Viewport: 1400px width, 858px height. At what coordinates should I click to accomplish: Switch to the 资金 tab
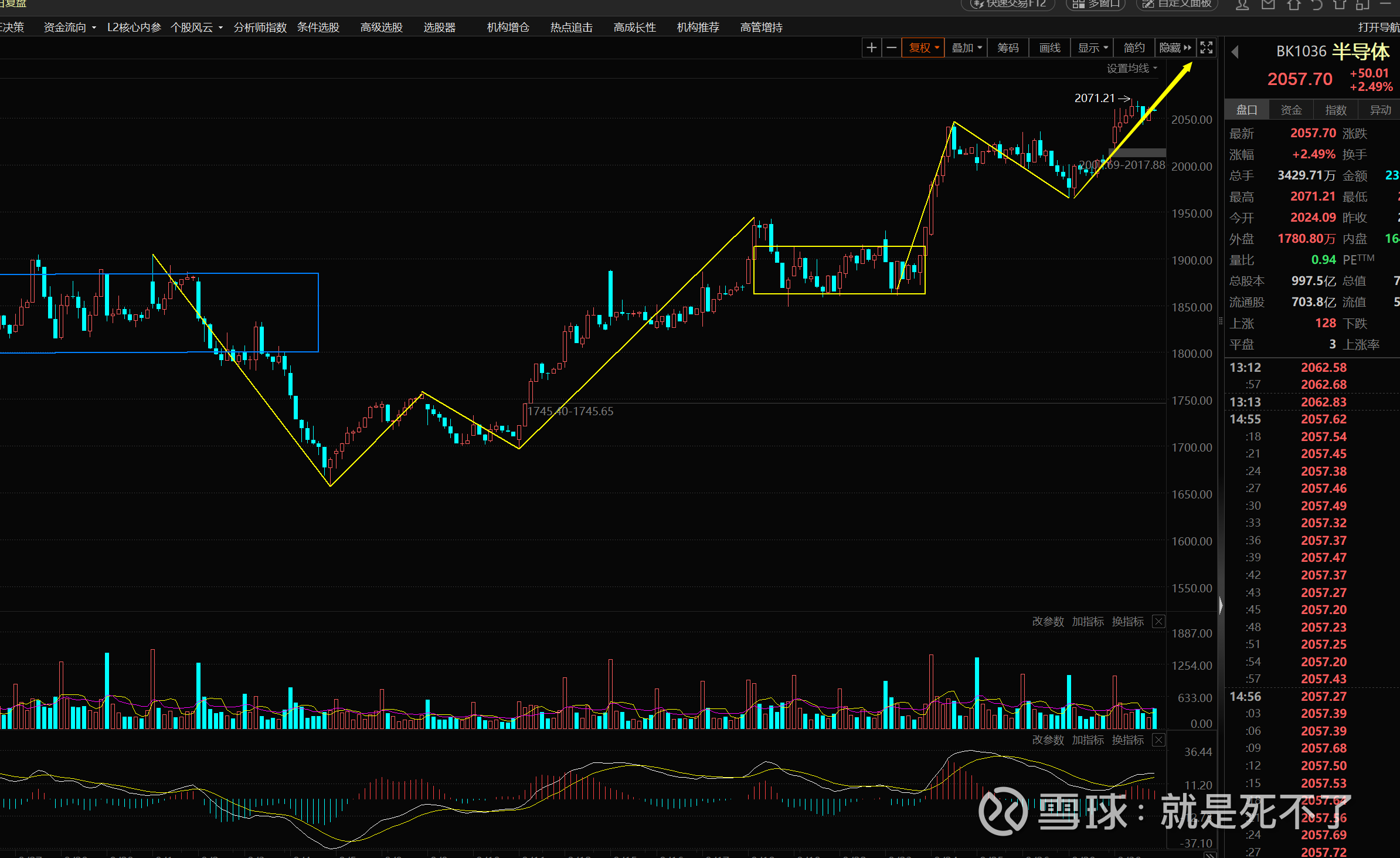[x=1291, y=110]
